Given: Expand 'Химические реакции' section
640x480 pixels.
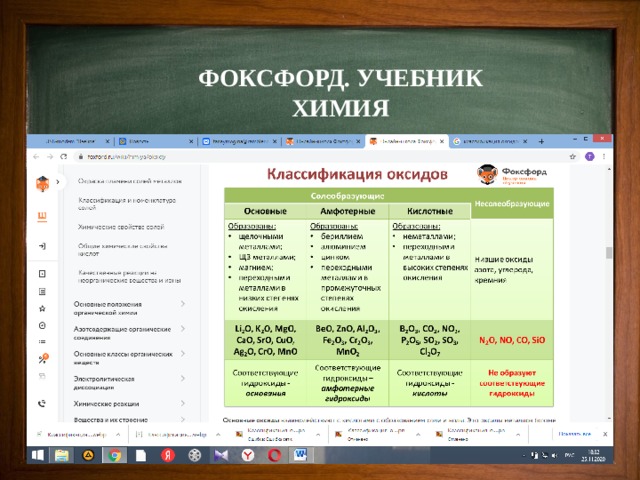Looking at the screenshot, I should (x=182, y=403).
